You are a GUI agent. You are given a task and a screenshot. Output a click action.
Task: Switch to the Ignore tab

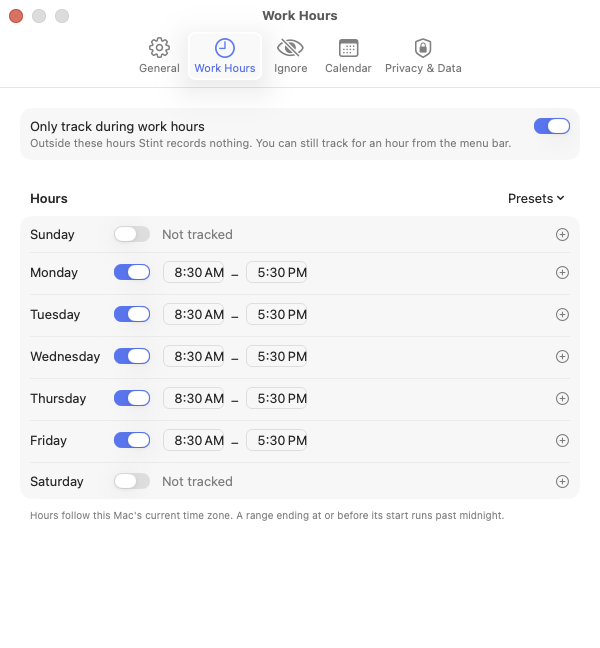click(x=290, y=56)
